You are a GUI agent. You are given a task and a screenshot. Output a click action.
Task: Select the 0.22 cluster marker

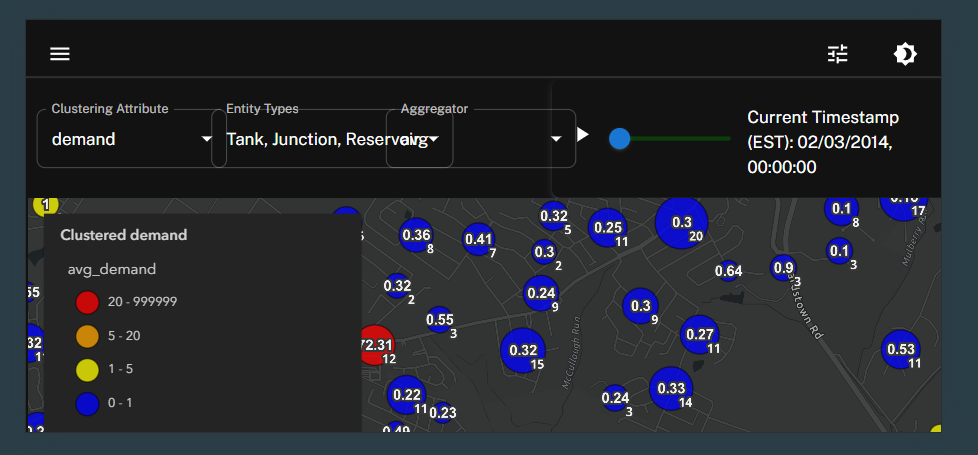click(x=407, y=394)
